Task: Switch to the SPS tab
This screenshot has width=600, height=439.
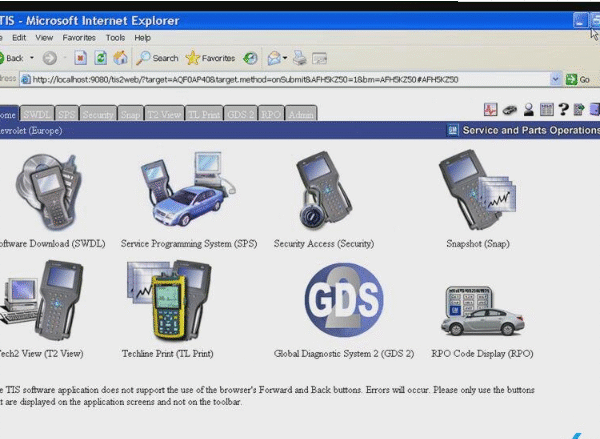Action: click(67, 114)
